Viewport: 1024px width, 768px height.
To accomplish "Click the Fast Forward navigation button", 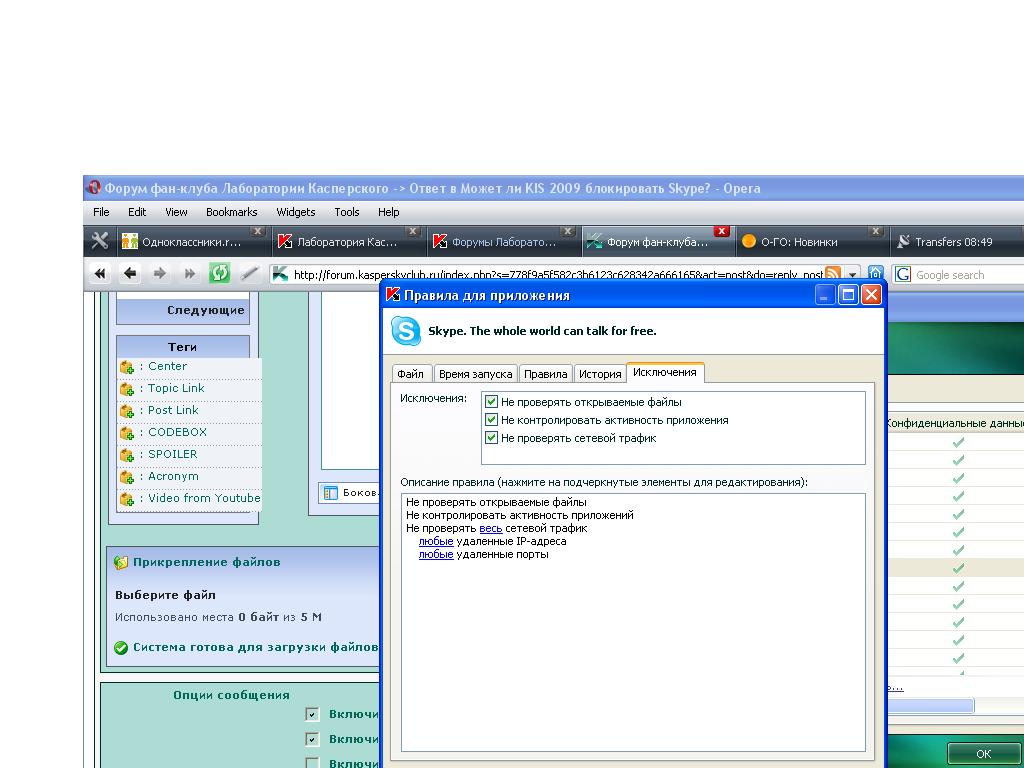I will (189, 274).
